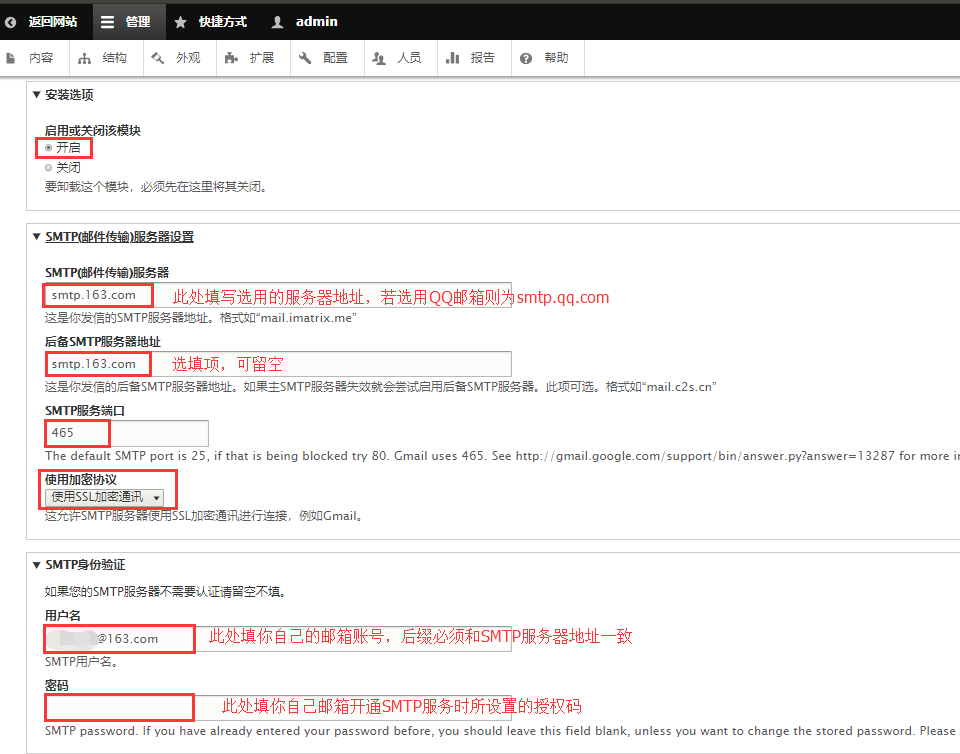Click the 内容 toolbar link
The width and height of the screenshot is (960, 754).
pyautogui.click(x=32, y=58)
